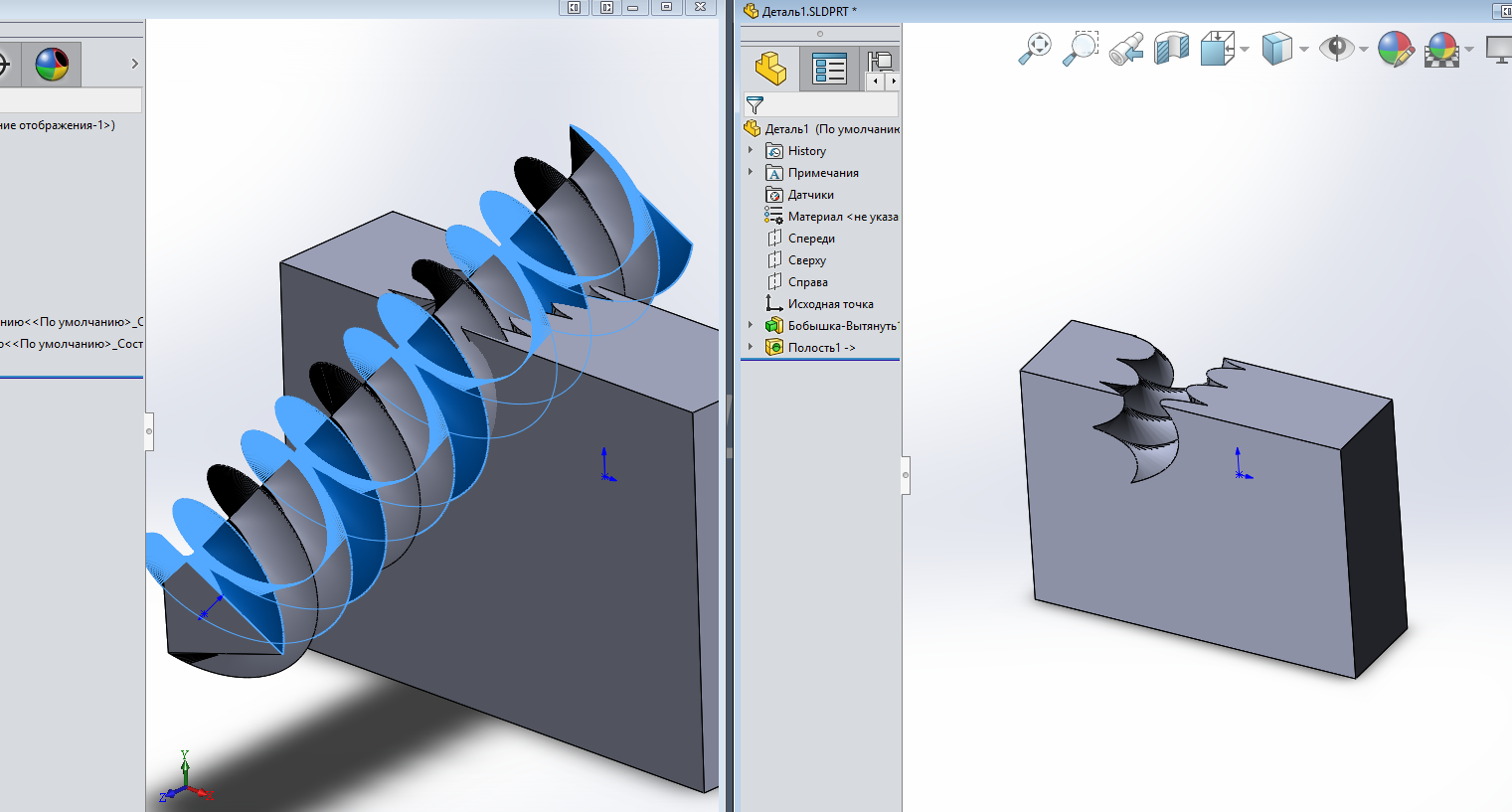The width and height of the screenshot is (1512, 812).
Task: Expand the Apply Scene dropdown arrow
Action: (x=1468, y=49)
